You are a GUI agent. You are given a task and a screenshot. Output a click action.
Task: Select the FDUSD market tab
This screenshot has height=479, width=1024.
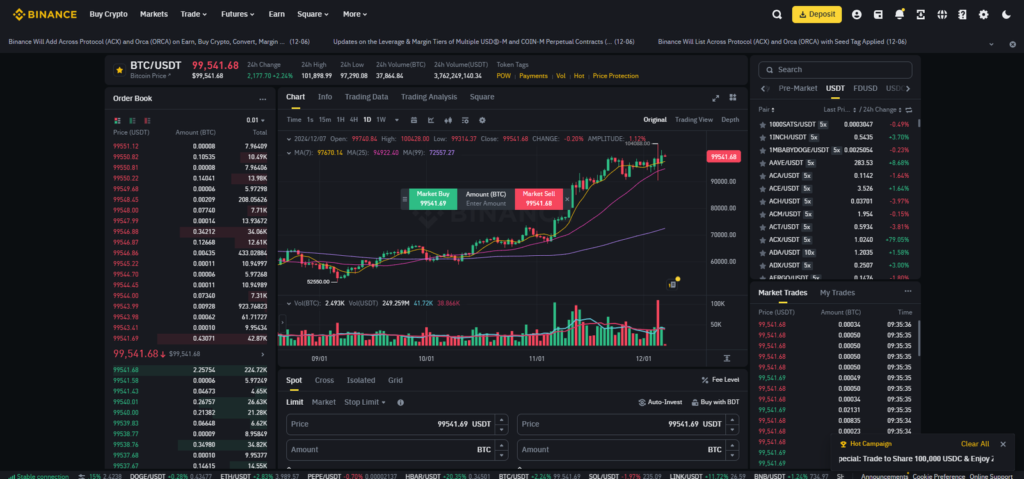pos(865,88)
